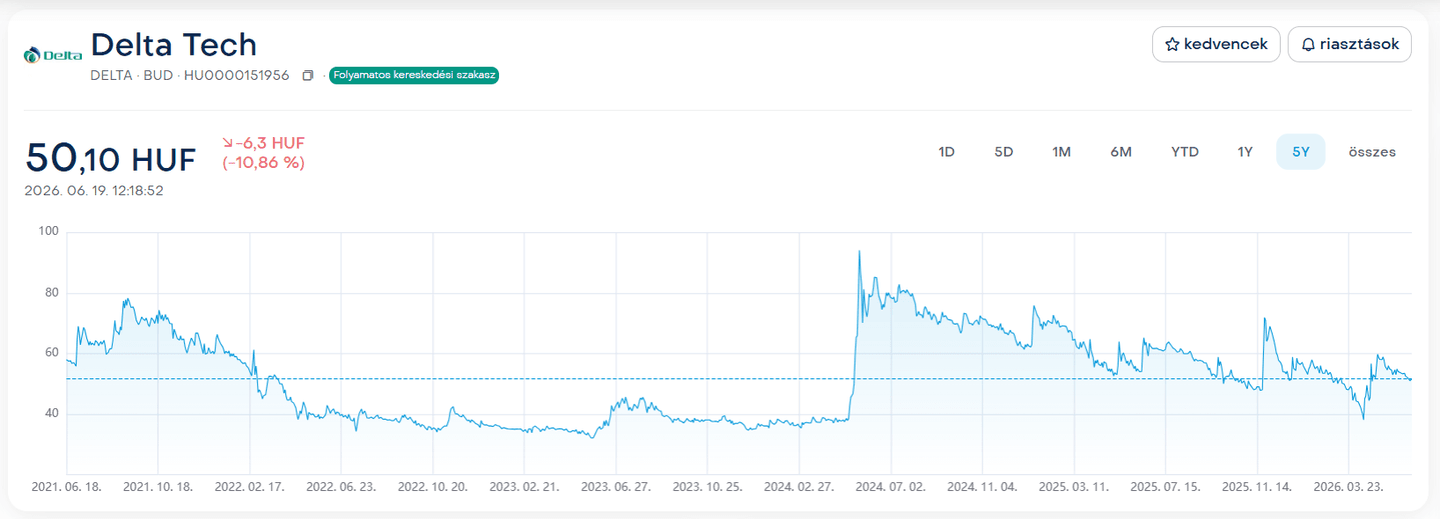Copy the ISIN code with copy icon
The width and height of the screenshot is (1440, 519).
pyautogui.click(x=308, y=75)
